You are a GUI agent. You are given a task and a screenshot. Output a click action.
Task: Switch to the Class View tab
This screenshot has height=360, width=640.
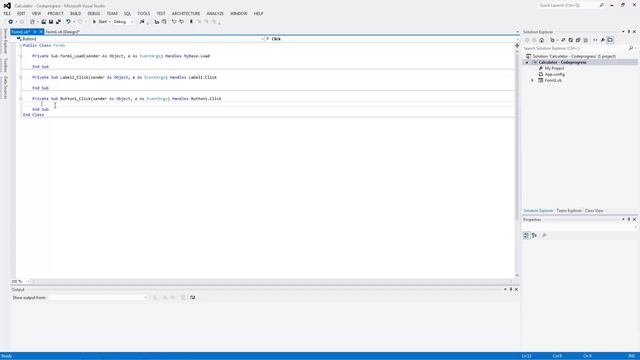pyautogui.click(x=594, y=211)
